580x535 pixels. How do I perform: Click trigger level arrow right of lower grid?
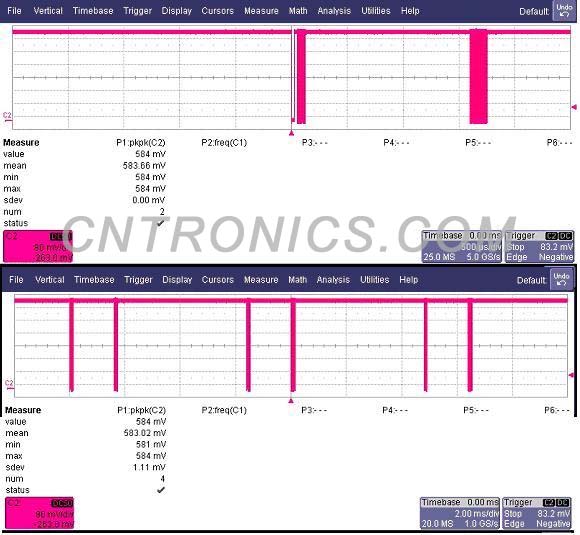pyautogui.click(x=571, y=375)
